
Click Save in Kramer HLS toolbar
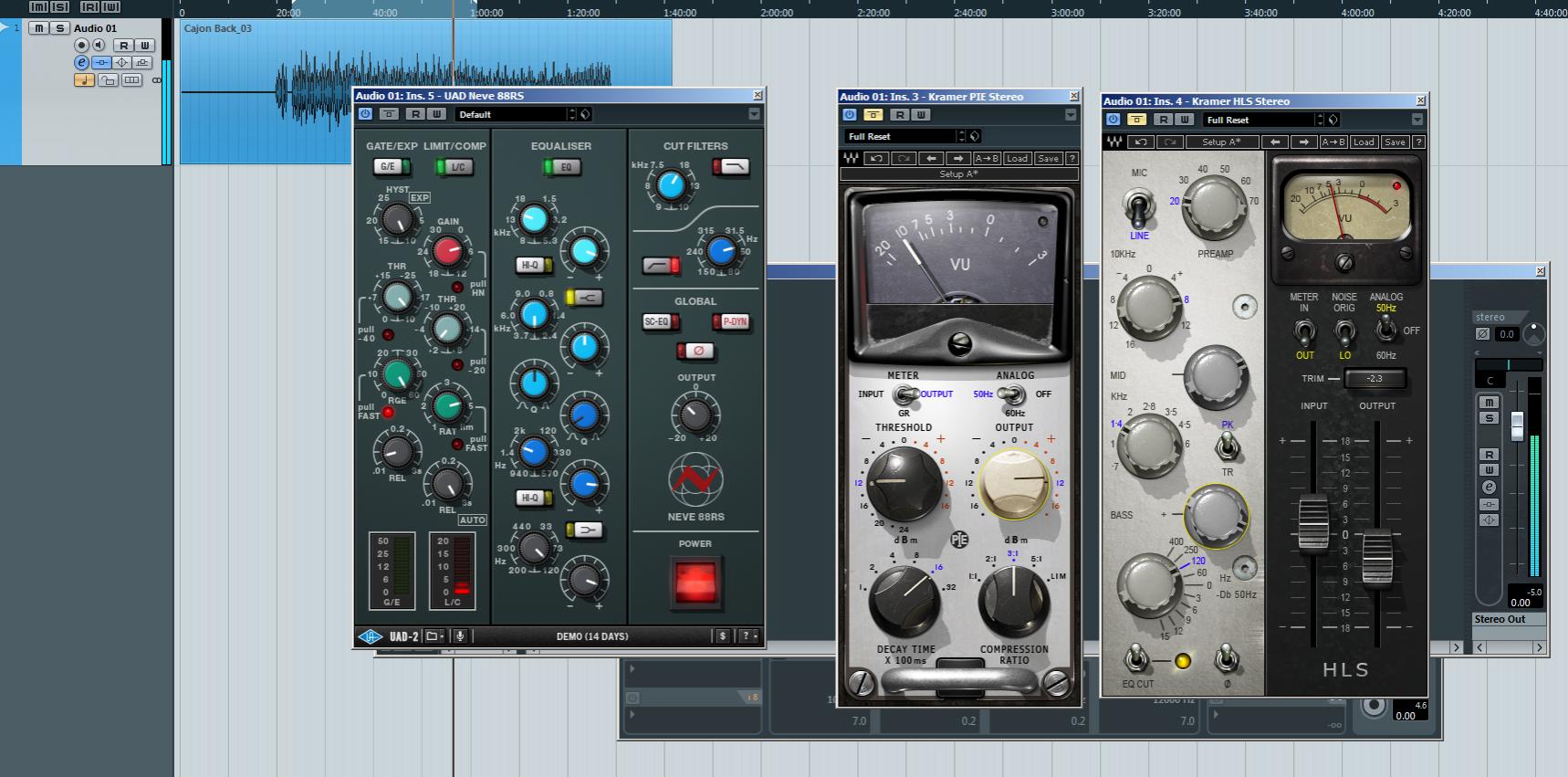click(x=1395, y=142)
